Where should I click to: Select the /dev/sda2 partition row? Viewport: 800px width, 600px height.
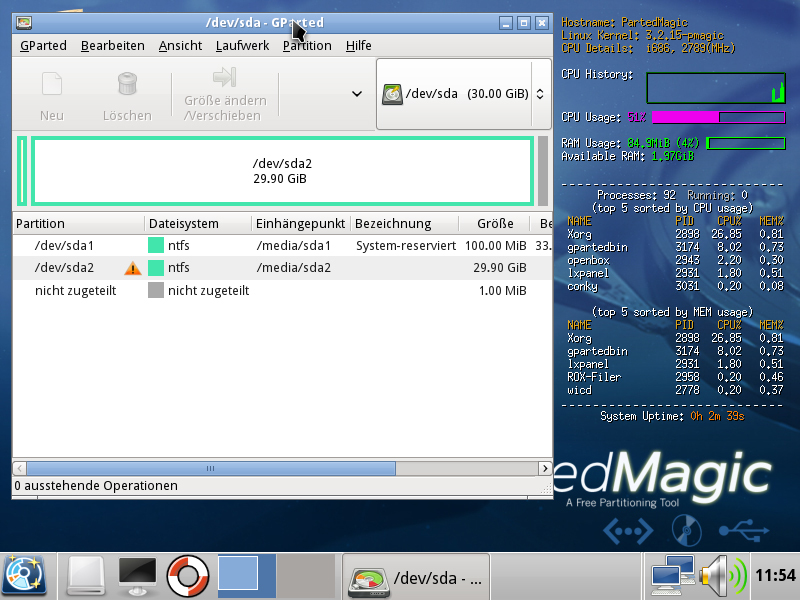pyautogui.click(x=282, y=267)
